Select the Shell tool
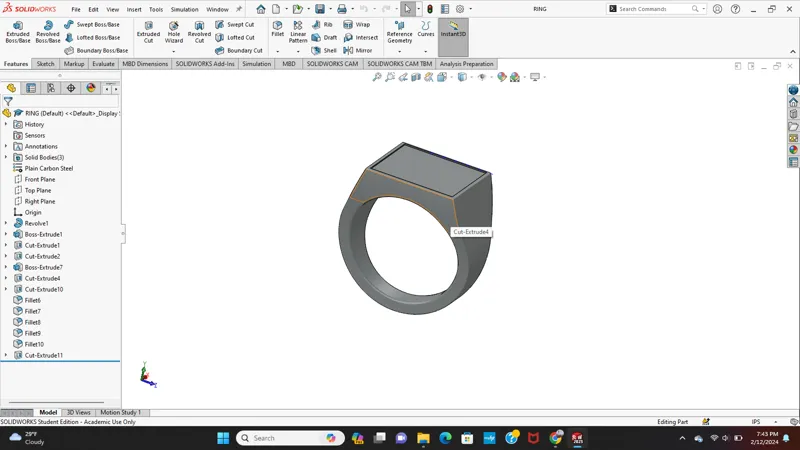Image resolution: width=800 pixels, height=450 pixels. pos(324,51)
